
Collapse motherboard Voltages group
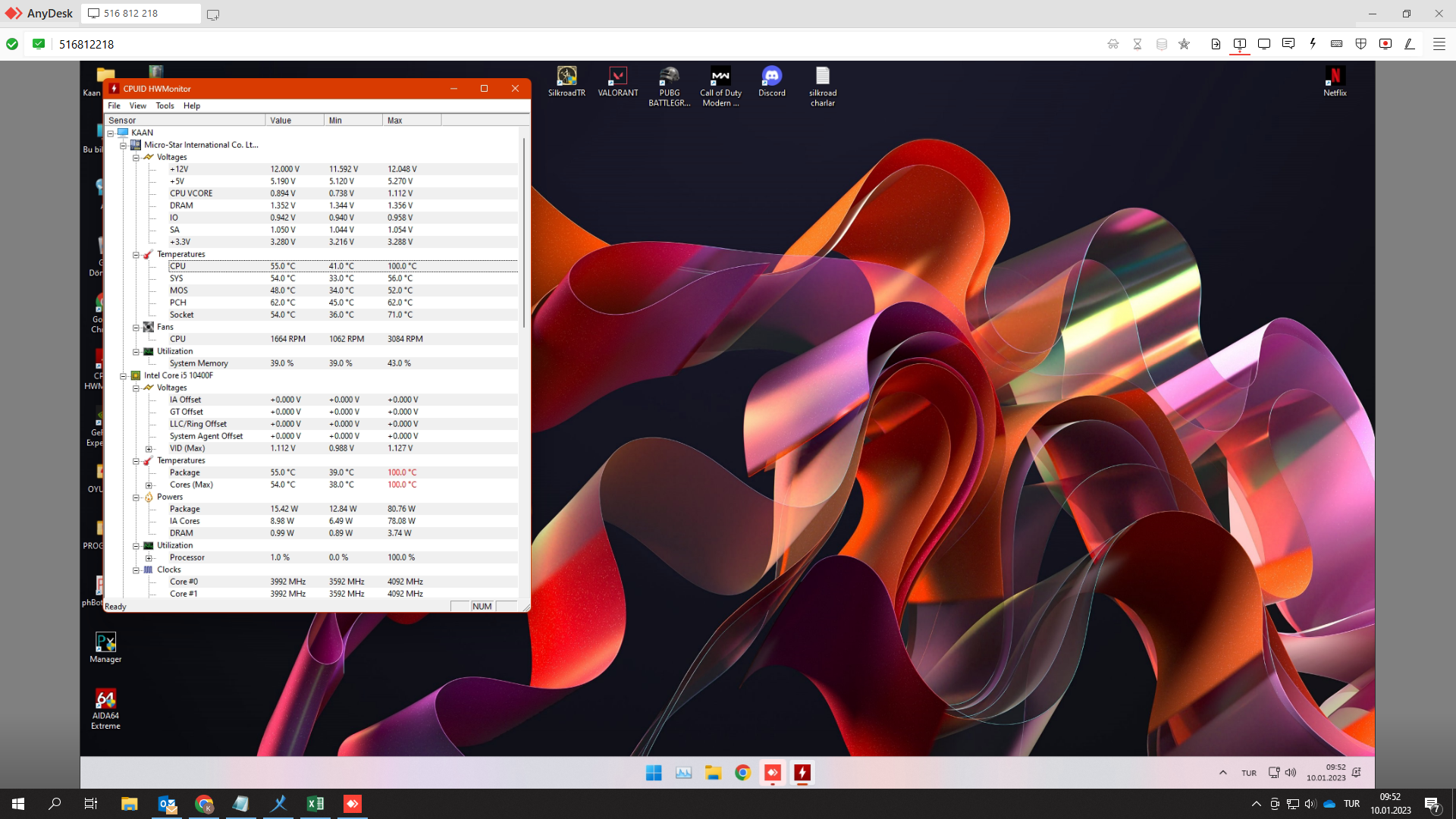(136, 157)
